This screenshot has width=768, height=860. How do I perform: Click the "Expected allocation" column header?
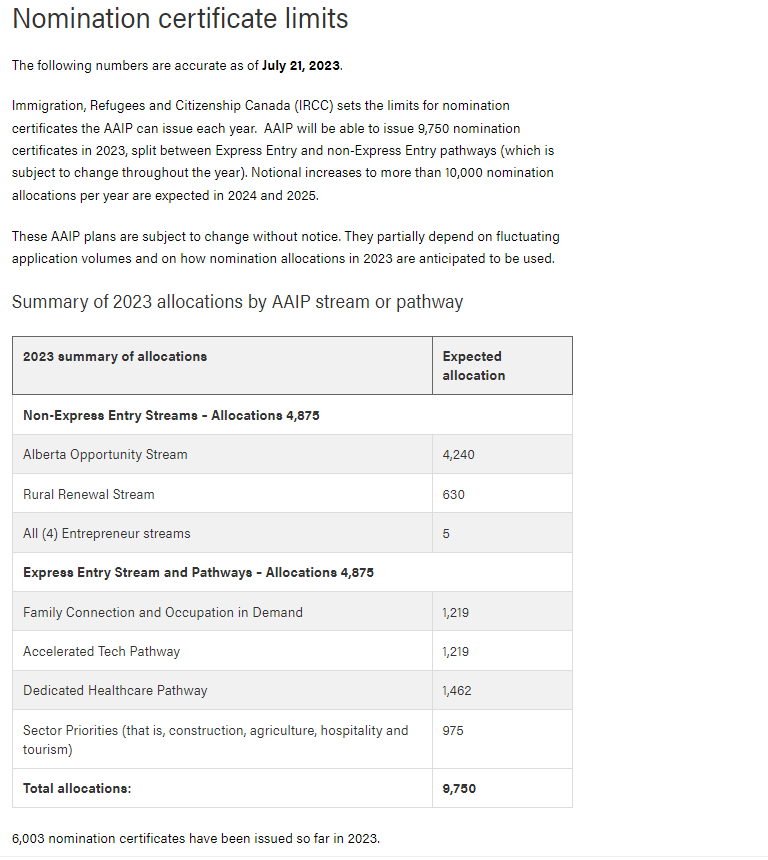474,366
